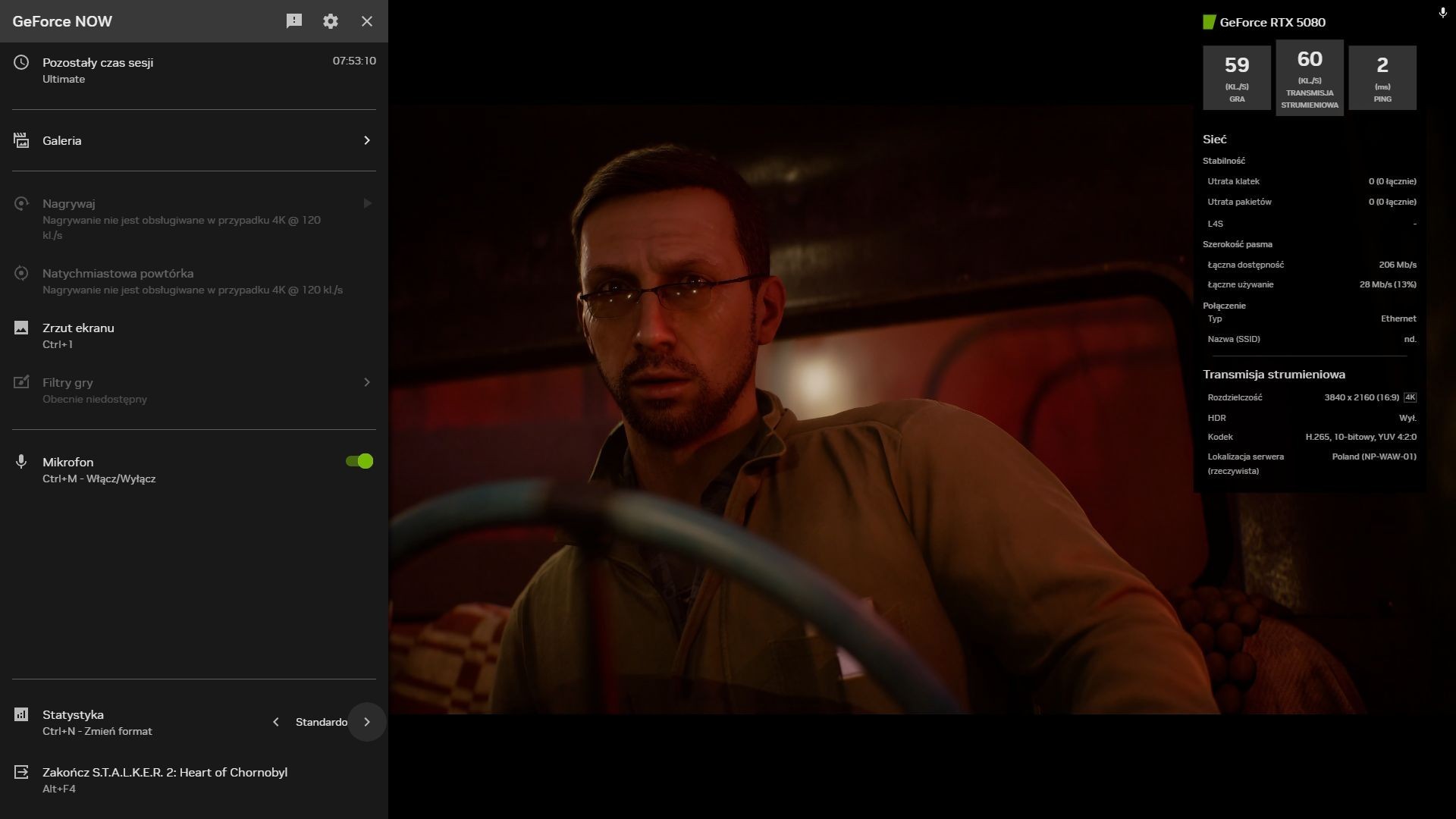1456x819 pixels.
Task: Switch statistics format with left arrow
Action: [276, 722]
